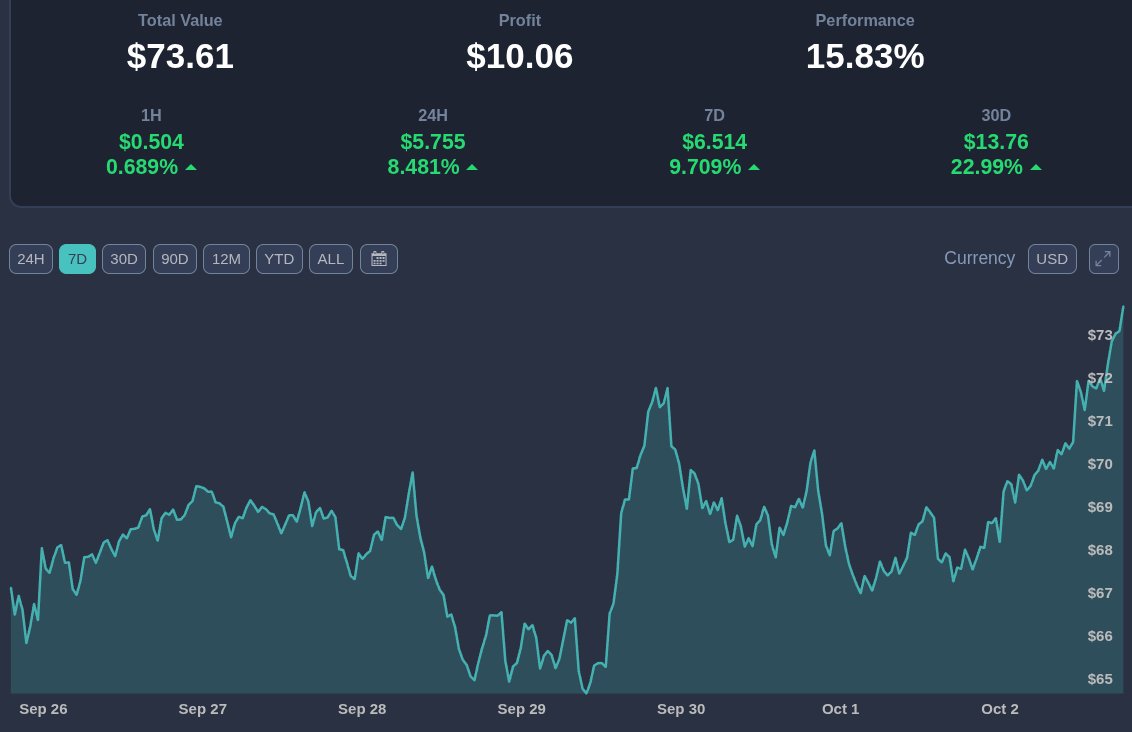Click the Sep 27 axis date label

click(x=203, y=709)
